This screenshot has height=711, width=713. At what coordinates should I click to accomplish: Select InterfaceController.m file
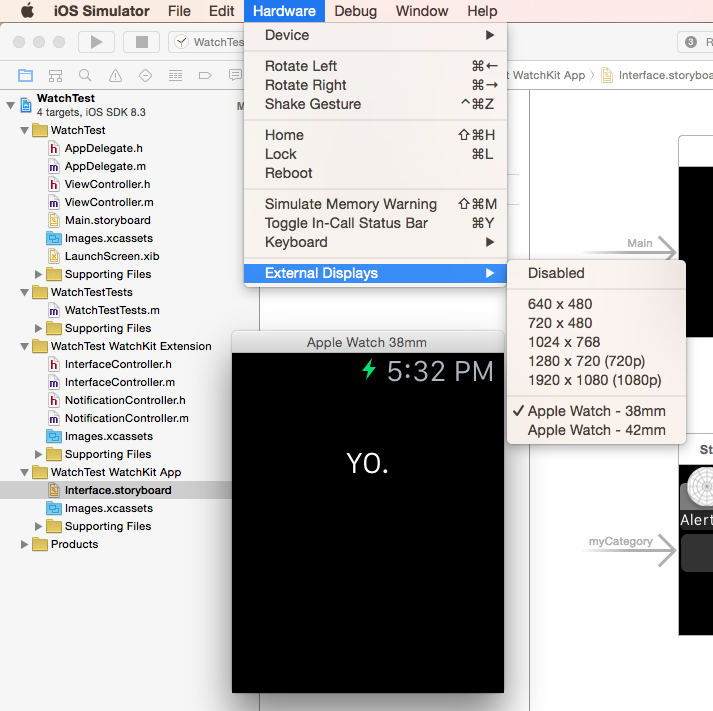click(120, 382)
